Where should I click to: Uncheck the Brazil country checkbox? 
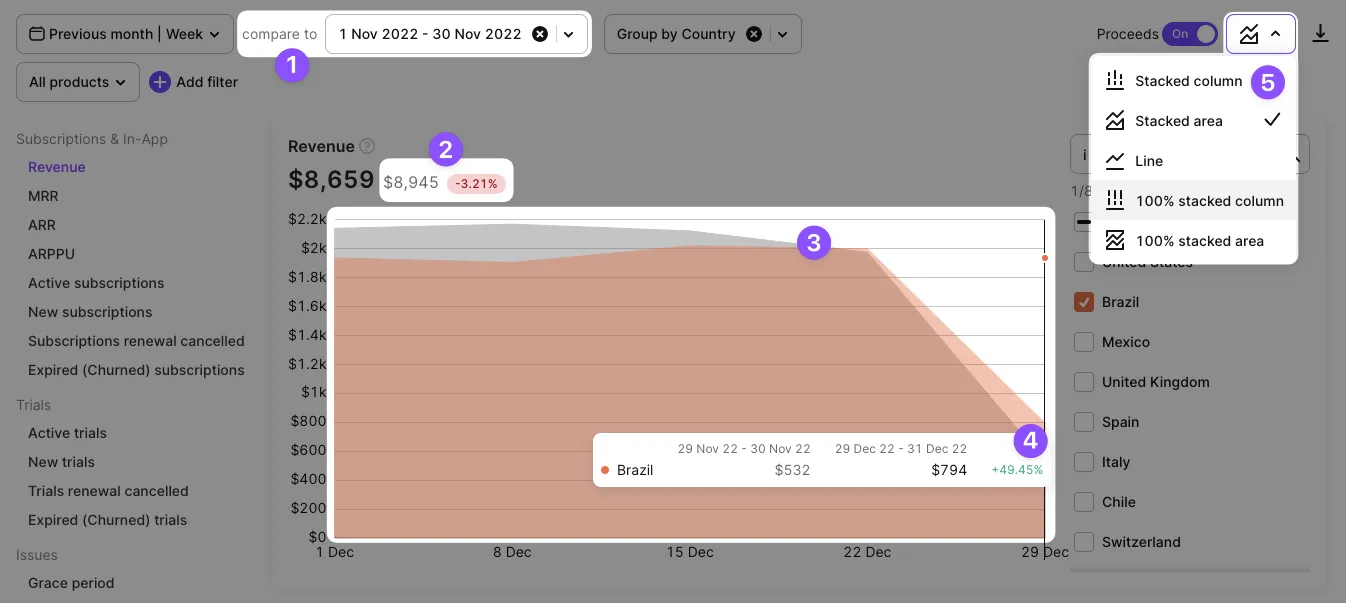click(1083, 302)
